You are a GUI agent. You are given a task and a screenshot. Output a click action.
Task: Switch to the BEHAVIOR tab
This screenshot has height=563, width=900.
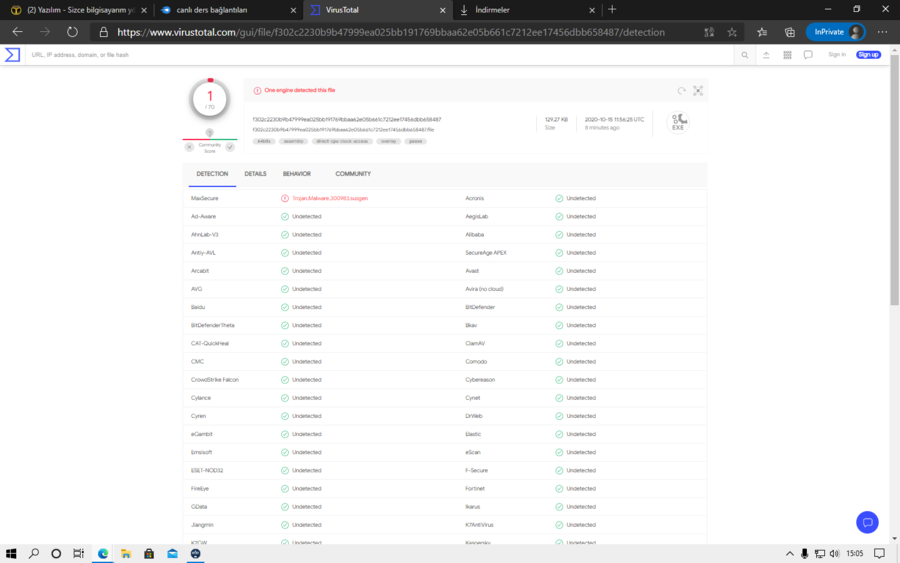click(x=297, y=174)
